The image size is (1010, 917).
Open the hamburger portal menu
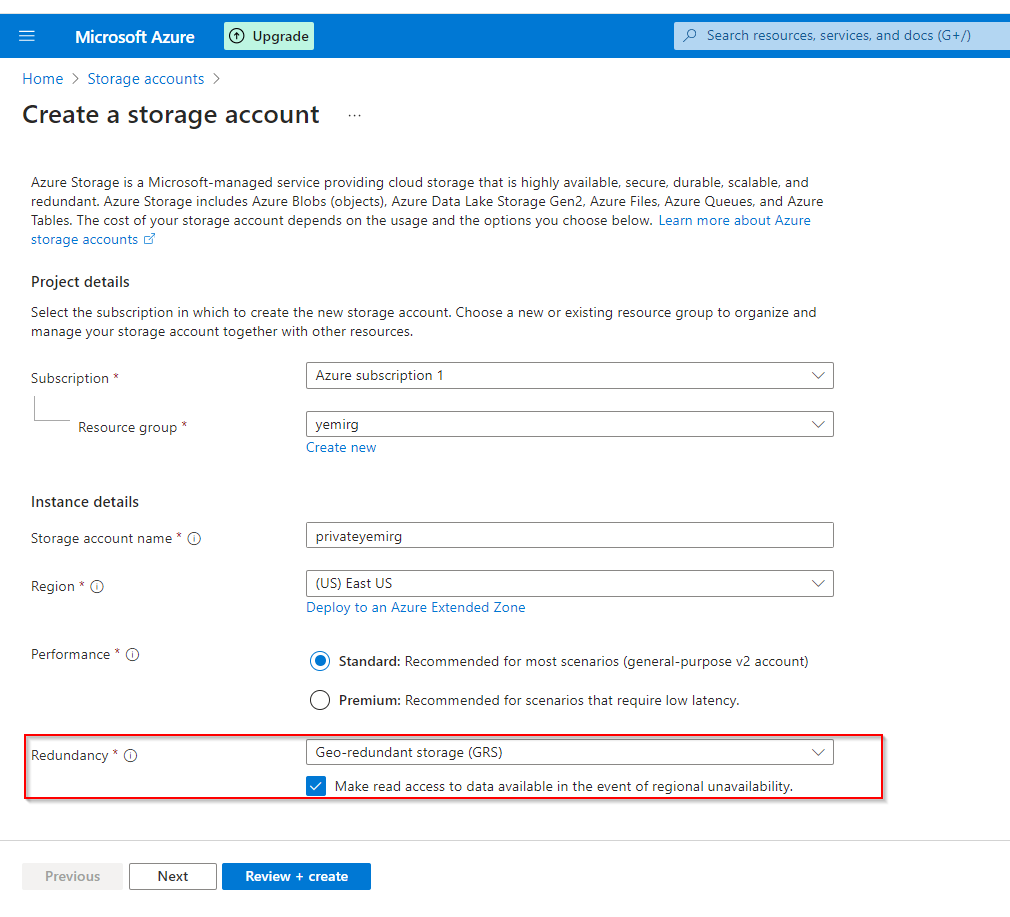(x=27, y=36)
